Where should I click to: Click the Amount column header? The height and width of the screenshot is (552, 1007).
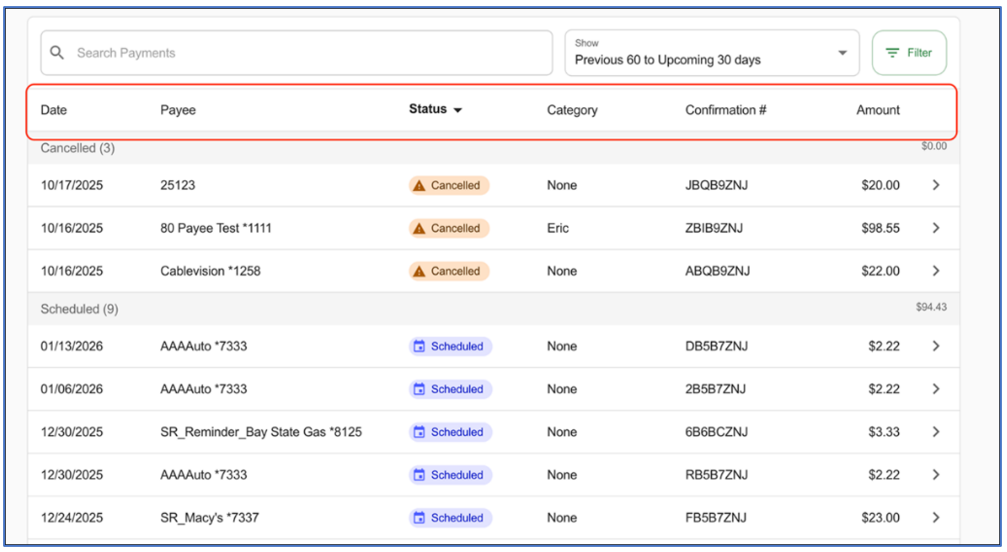click(878, 110)
